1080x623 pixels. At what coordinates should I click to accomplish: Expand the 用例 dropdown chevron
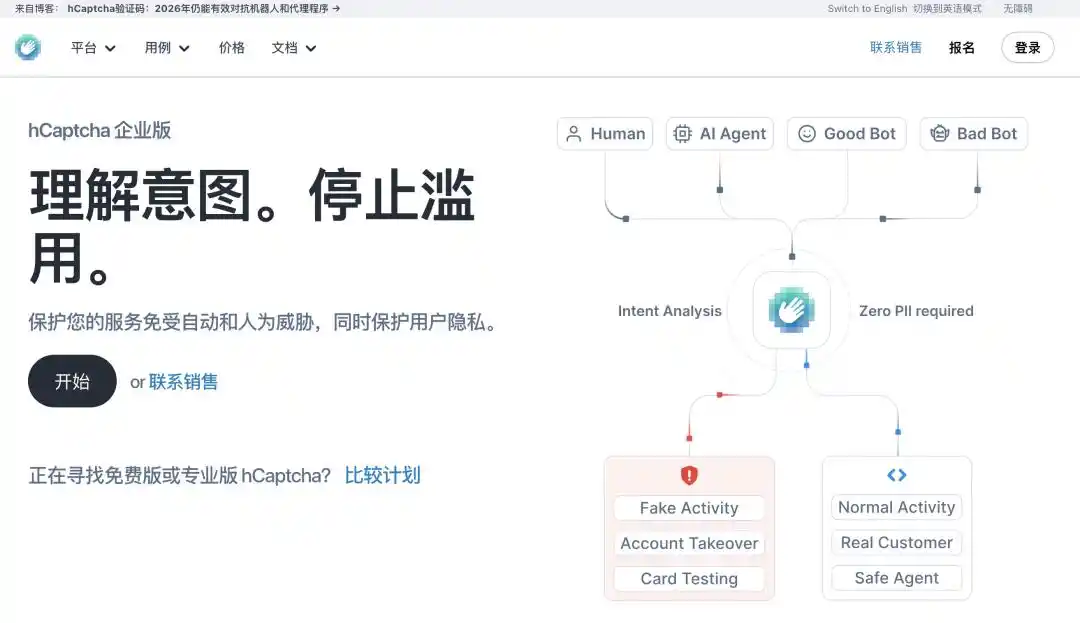[x=184, y=48]
